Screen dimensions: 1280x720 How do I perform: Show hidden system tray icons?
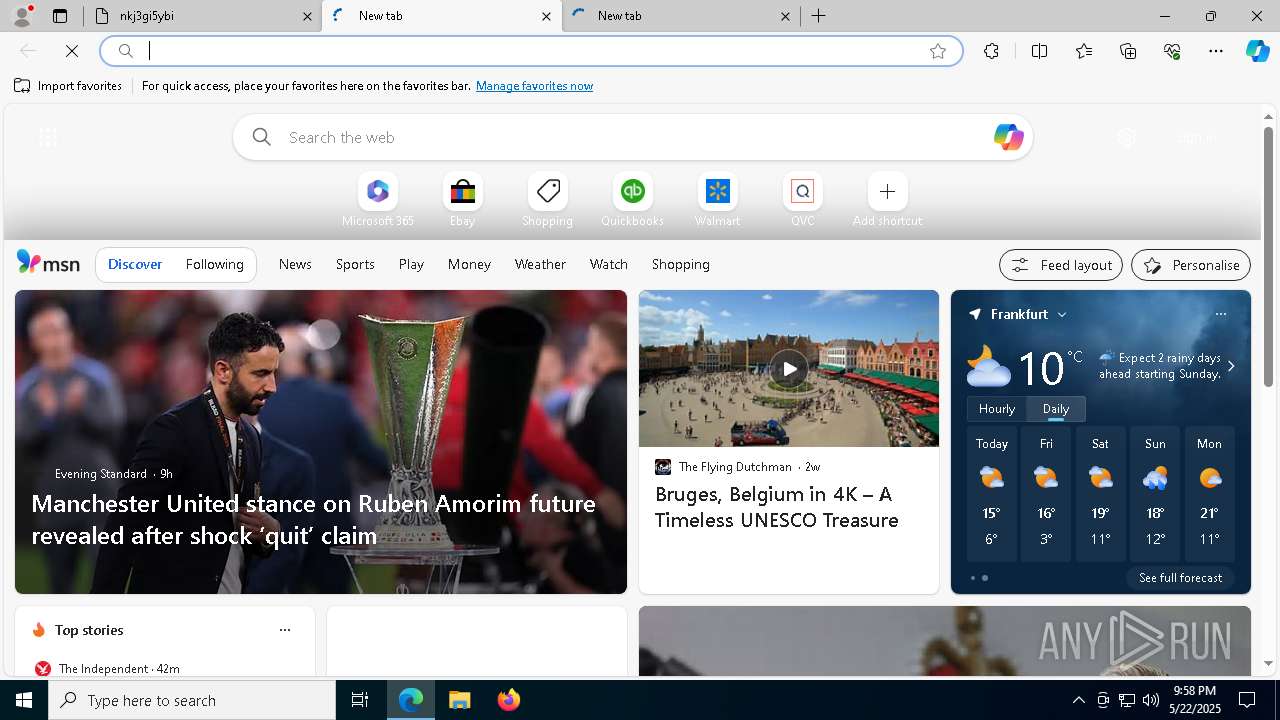pyautogui.click(x=1078, y=700)
